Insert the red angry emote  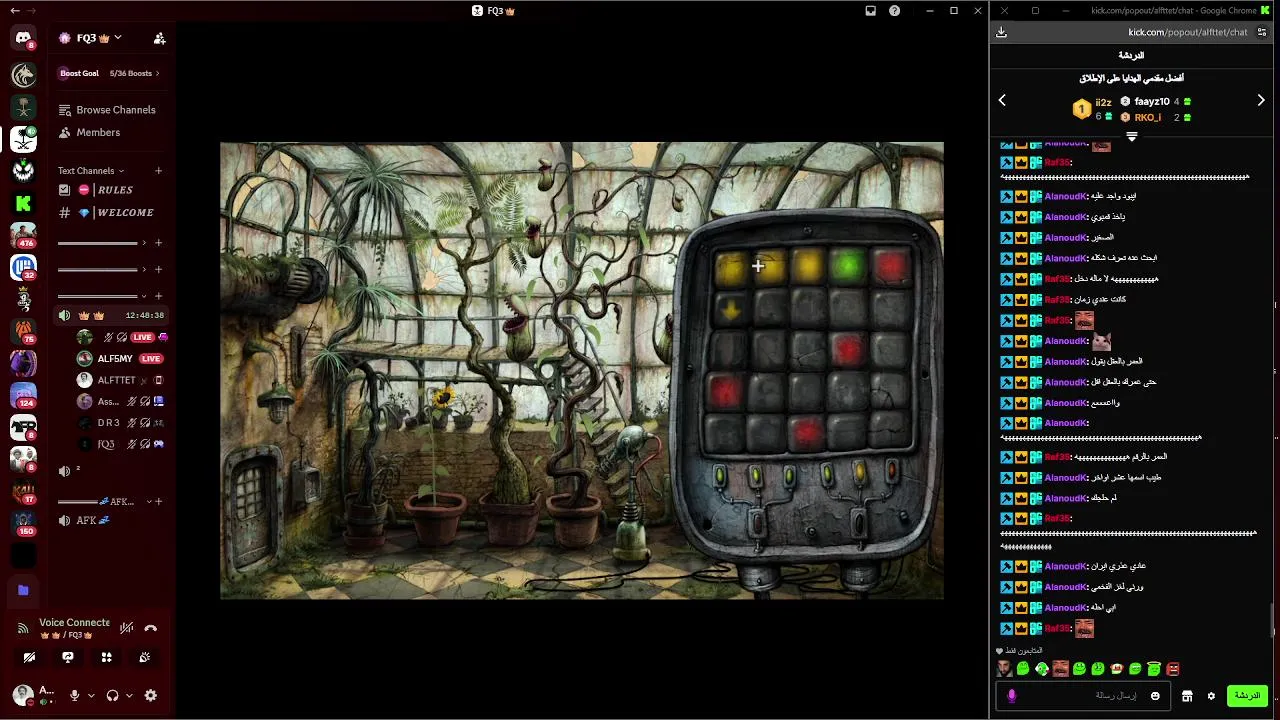tap(1173, 669)
